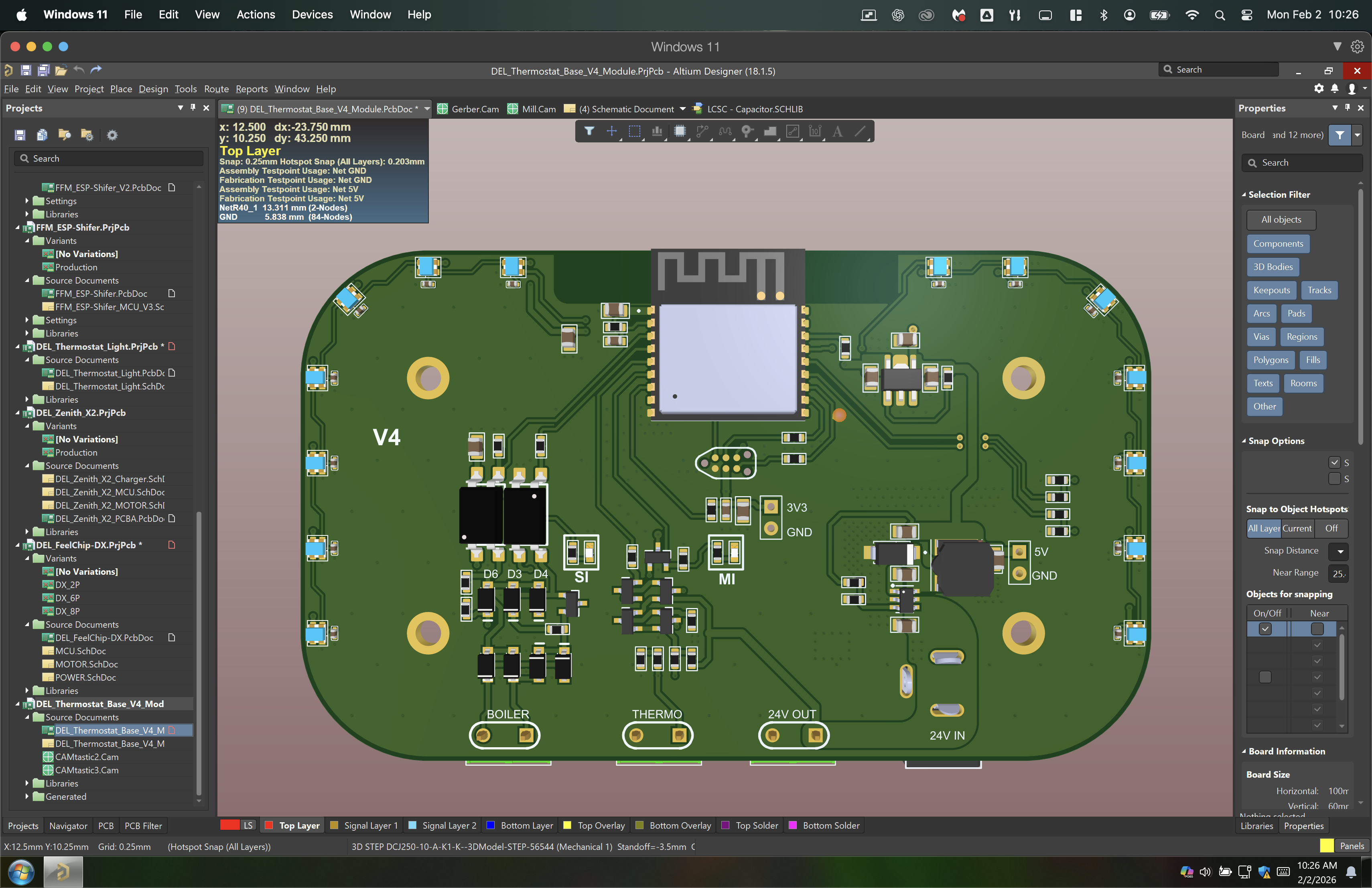
Task: Open the Snap Distance dropdown
Action: coord(1340,551)
